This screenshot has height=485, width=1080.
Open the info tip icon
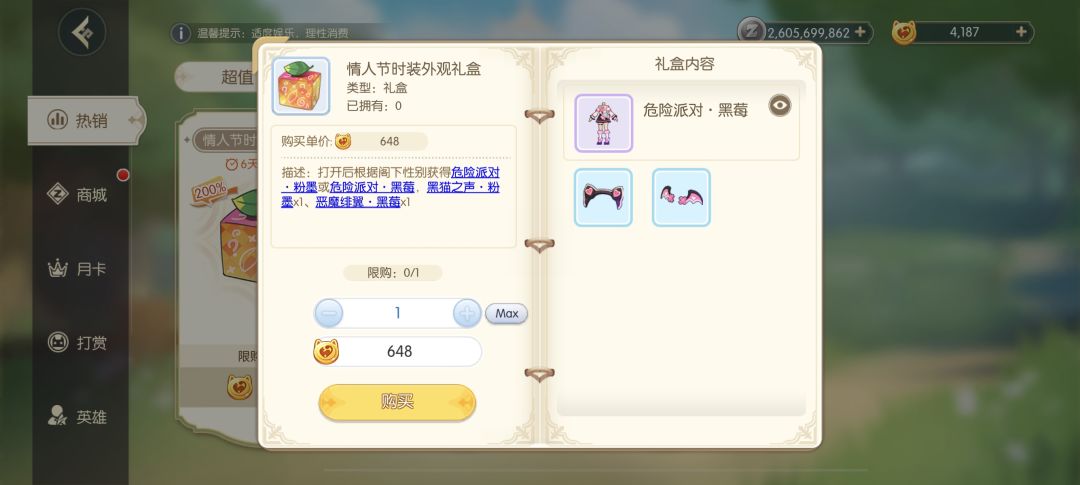[x=180, y=32]
